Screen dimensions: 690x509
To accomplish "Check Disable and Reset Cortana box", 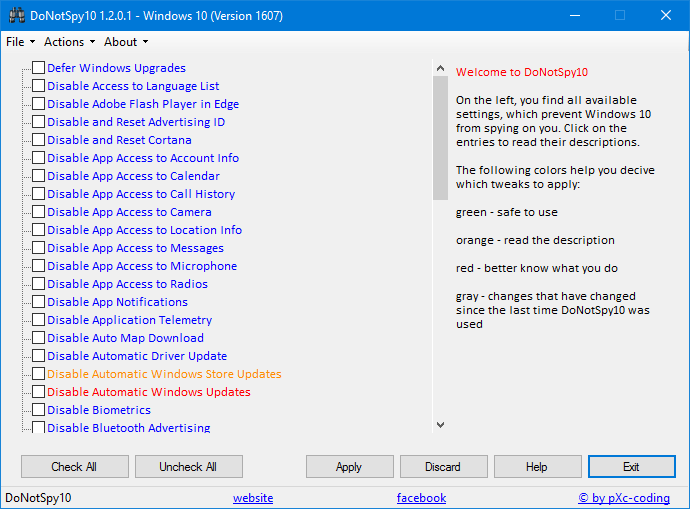I will coord(38,140).
